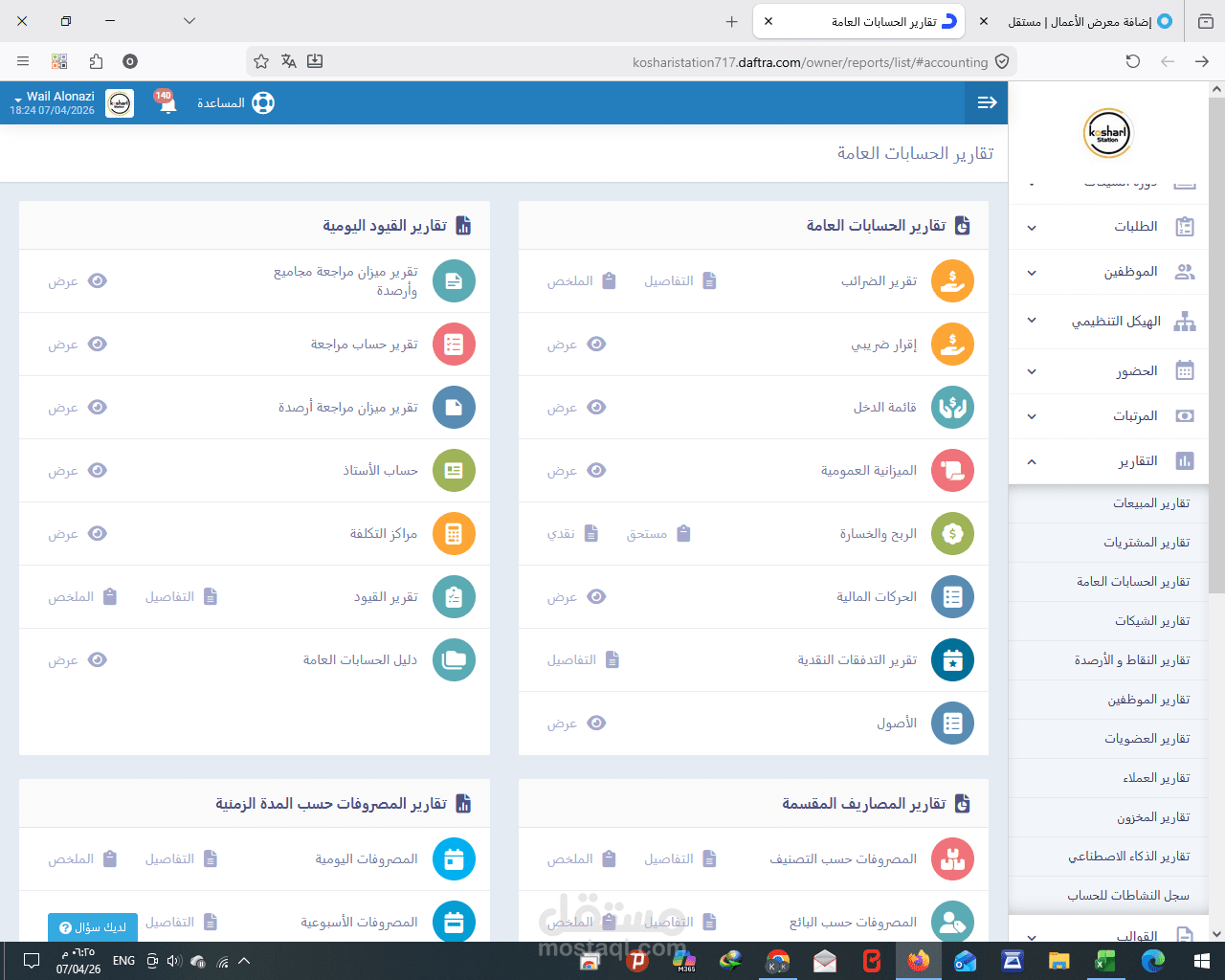Click the cash flow report (تقرير التدفقات النقدية) icon
The image size is (1225, 980).
[952, 660]
